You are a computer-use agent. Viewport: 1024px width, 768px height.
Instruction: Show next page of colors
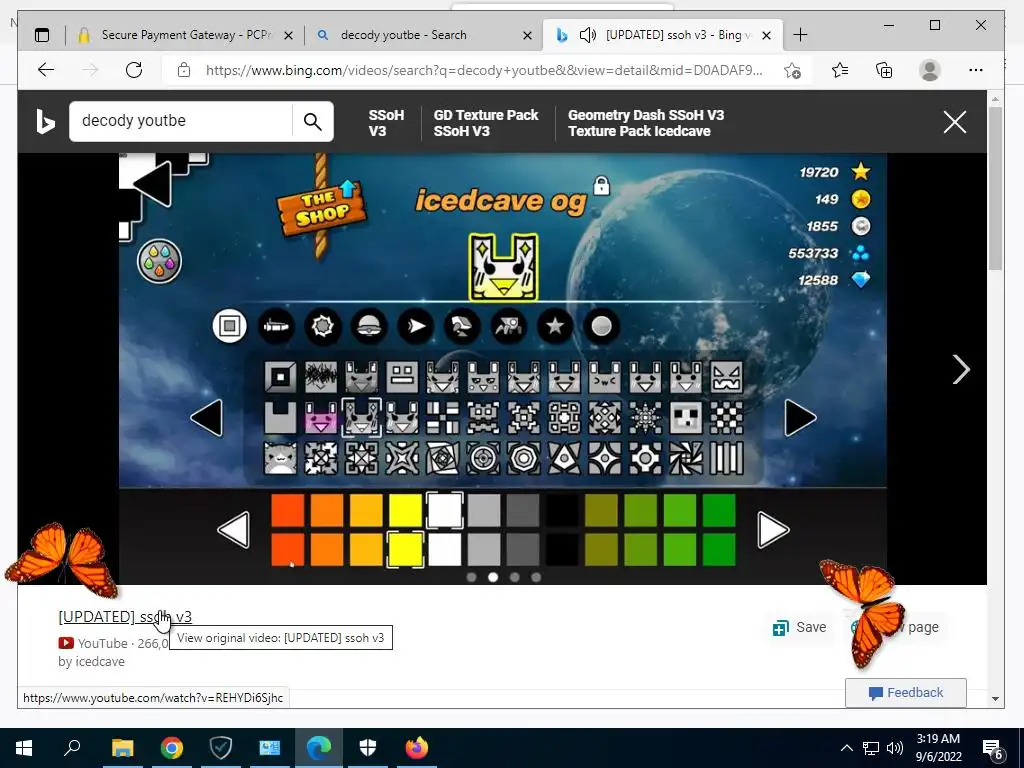pyautogui.click(x=773, y=530)
